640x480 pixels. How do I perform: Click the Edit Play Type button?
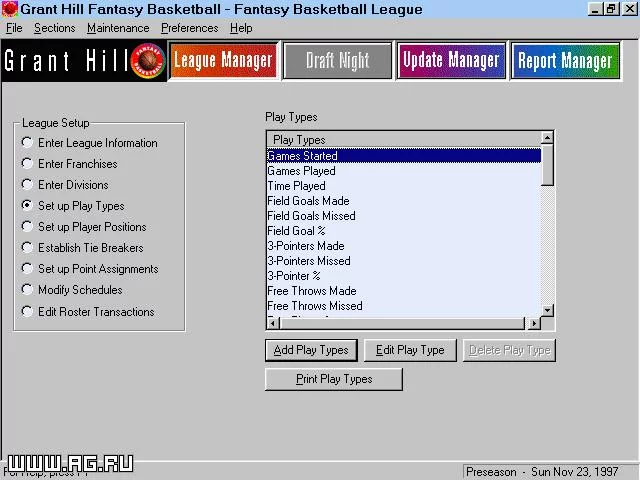[410, 350]
